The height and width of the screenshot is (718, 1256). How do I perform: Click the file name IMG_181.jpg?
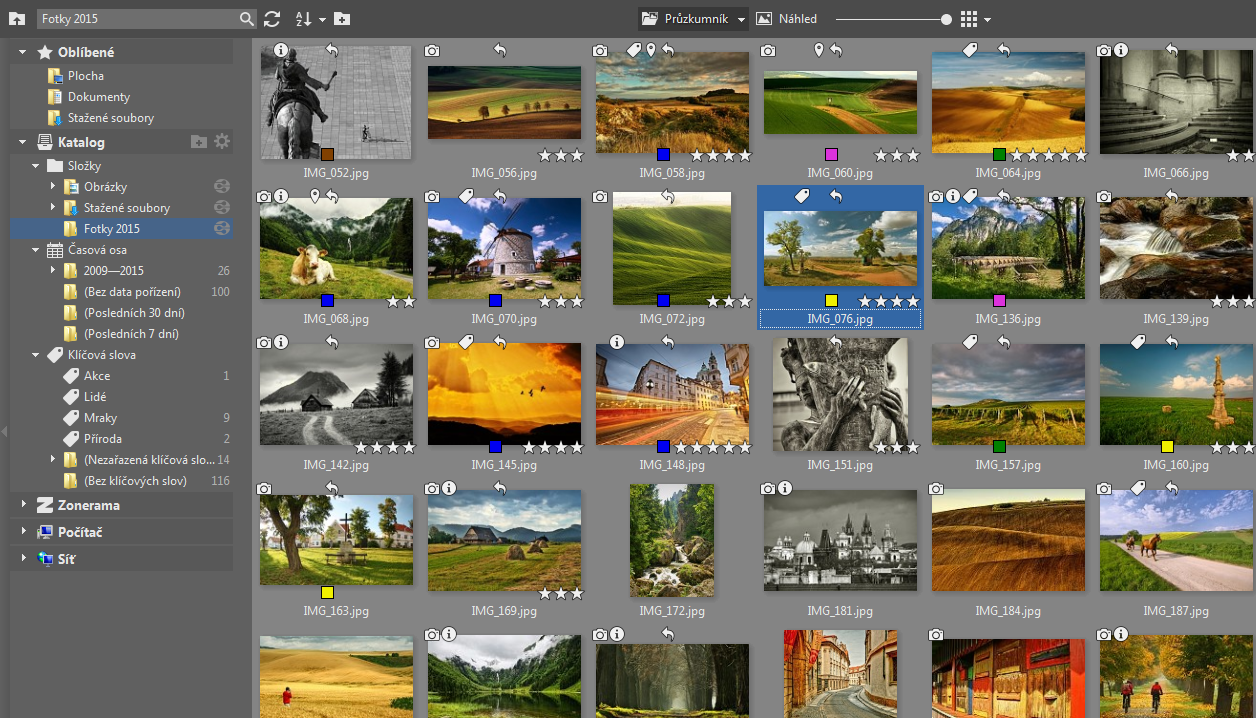click(840, 611)
